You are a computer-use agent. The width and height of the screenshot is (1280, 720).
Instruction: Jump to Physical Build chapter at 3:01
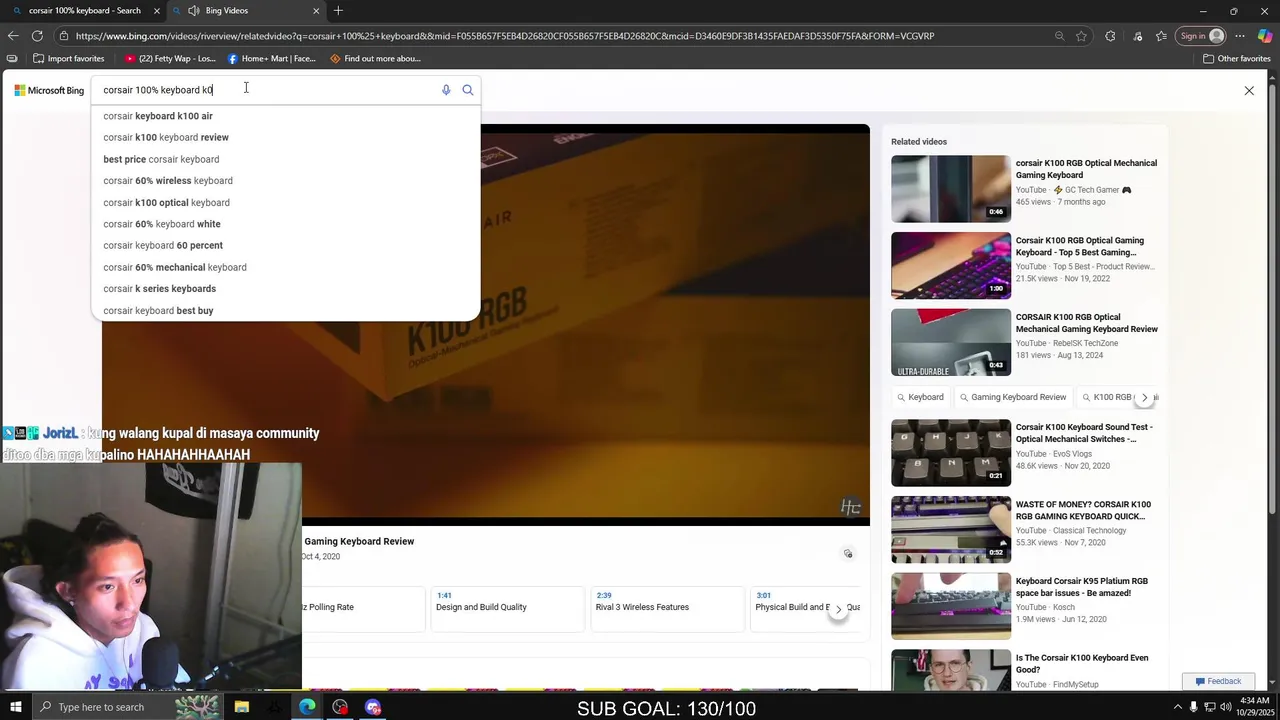pyautogui.click(x=805, y=608)
